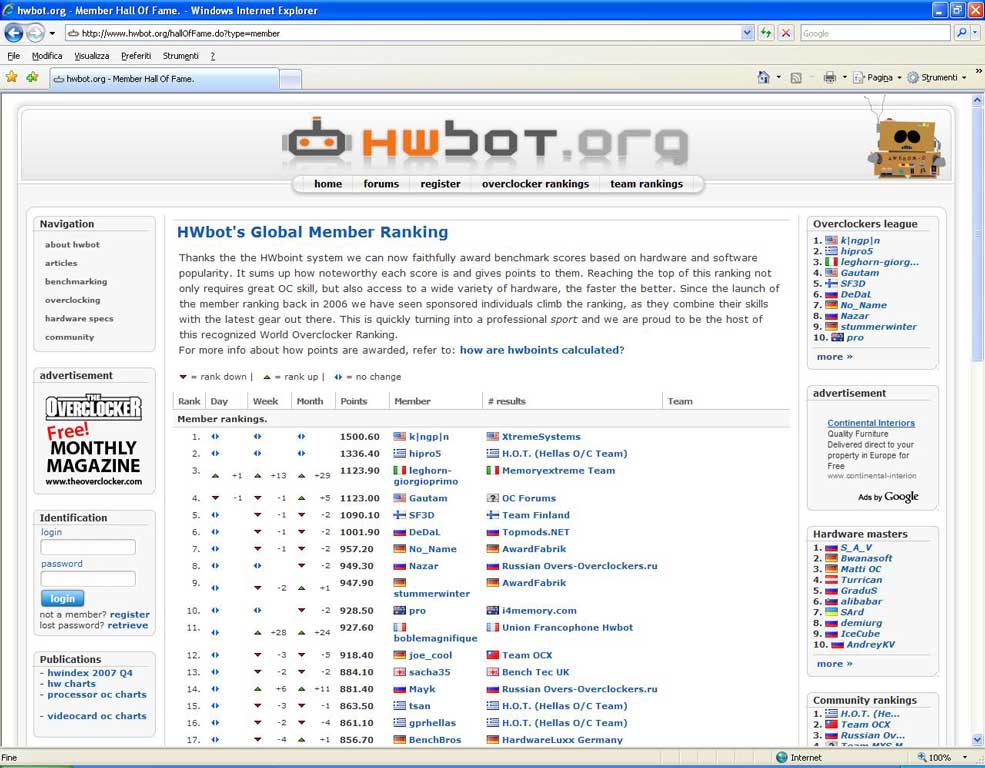Open the zoom level dropdown arrow
The image size is (985, 768).
964,757
